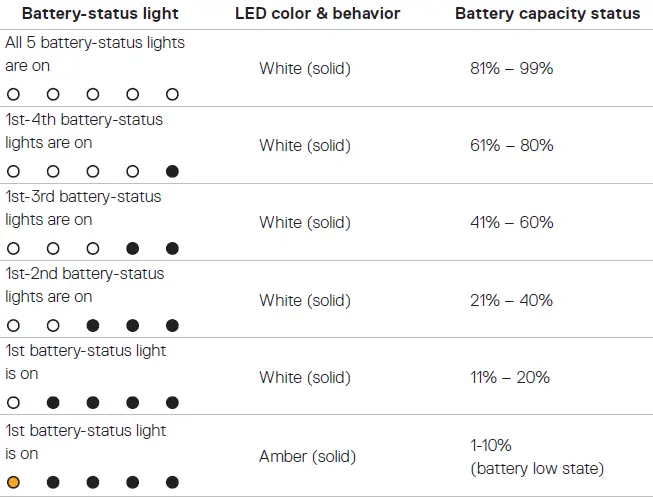Click the "Battery capacity status" column header
The image size is (653, 498).
[547, 14]
